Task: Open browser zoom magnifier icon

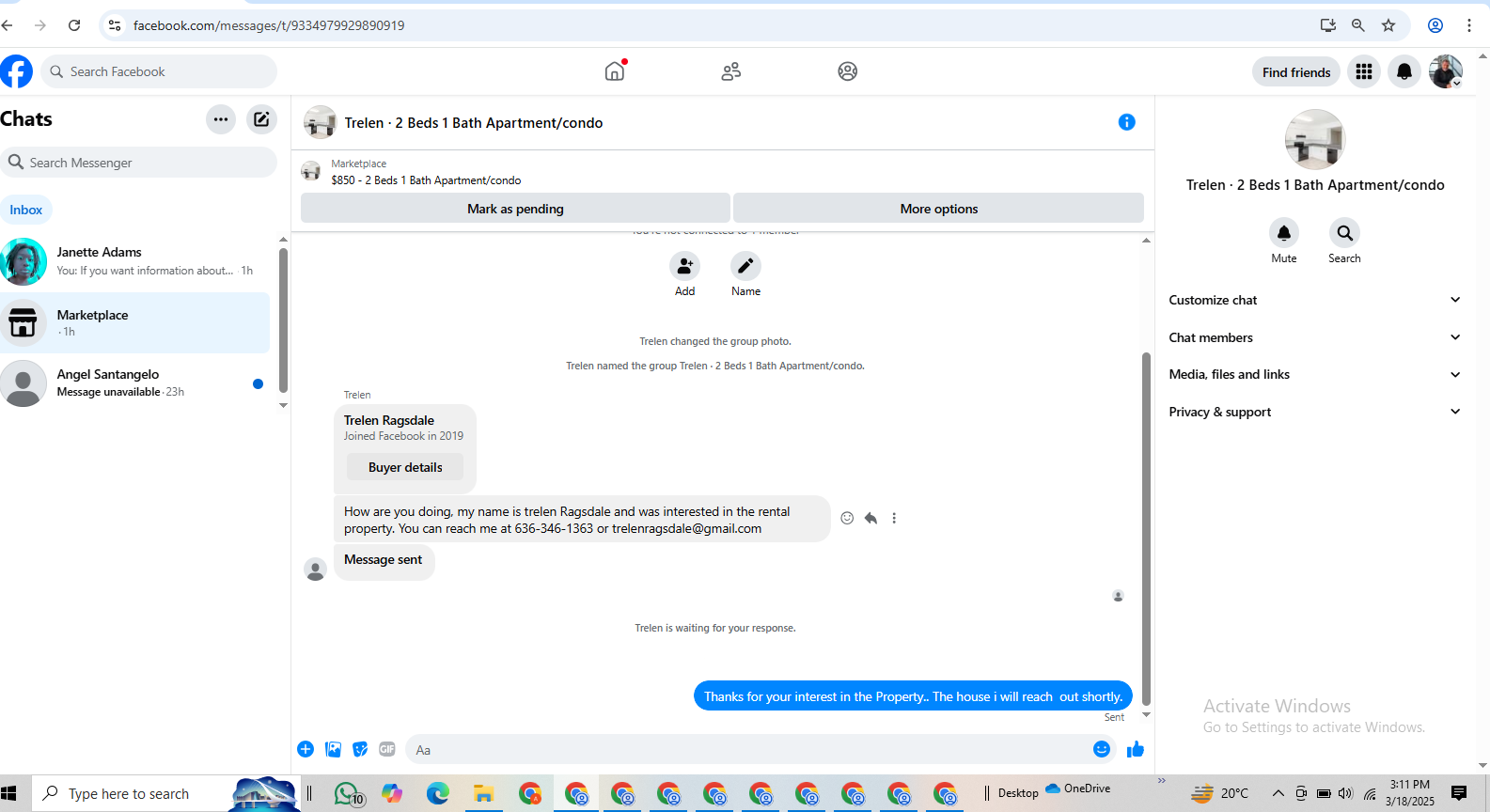Action: (x=1358, y=25)
